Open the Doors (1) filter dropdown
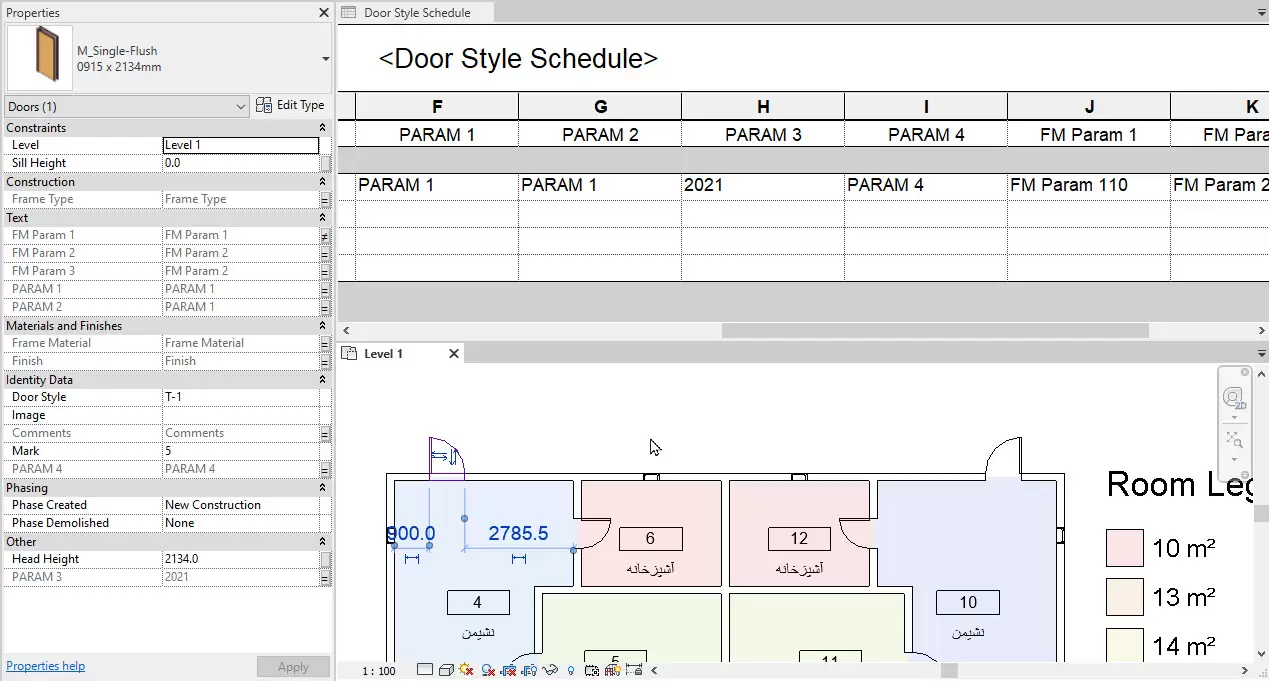1269x681 pixels. pyautogui.click(x=240, y=106)
